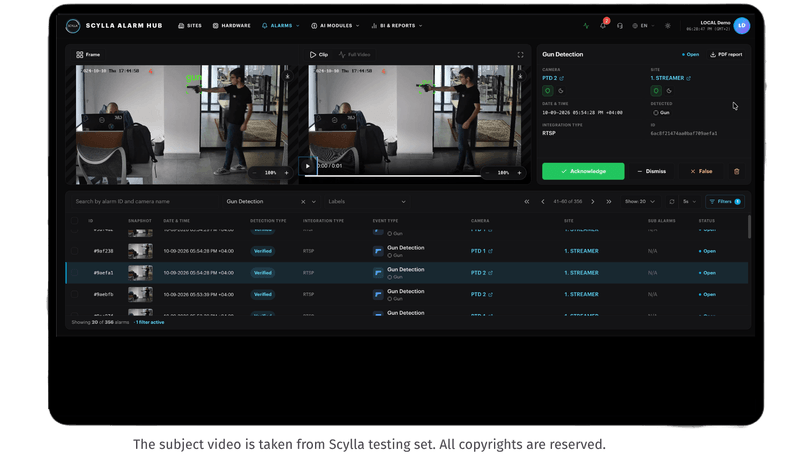Open snapshot thumbnail for #9aebfb

tap(140, 295)
